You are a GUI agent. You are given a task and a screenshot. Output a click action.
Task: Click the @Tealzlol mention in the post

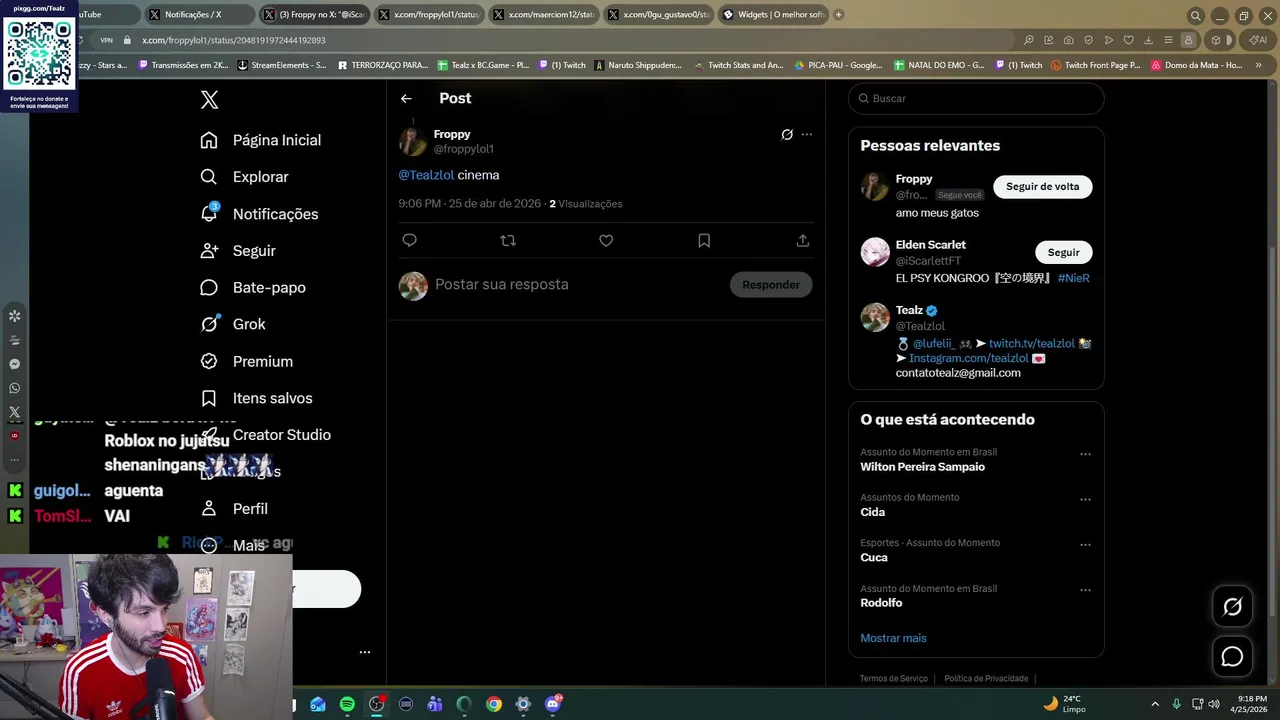coord(426,175)
